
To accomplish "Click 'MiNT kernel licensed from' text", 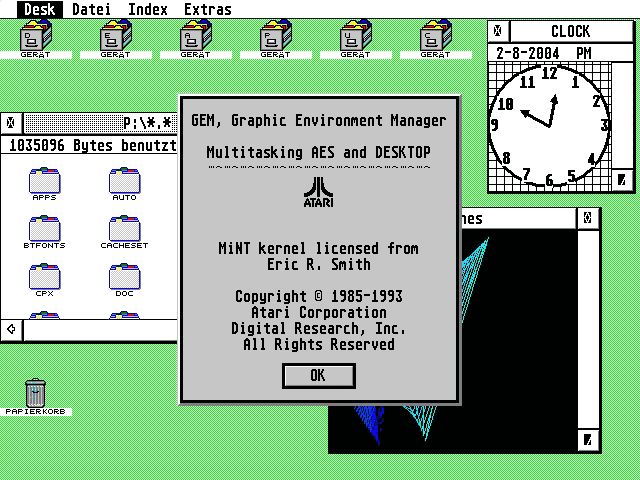I will click(318, 248).
